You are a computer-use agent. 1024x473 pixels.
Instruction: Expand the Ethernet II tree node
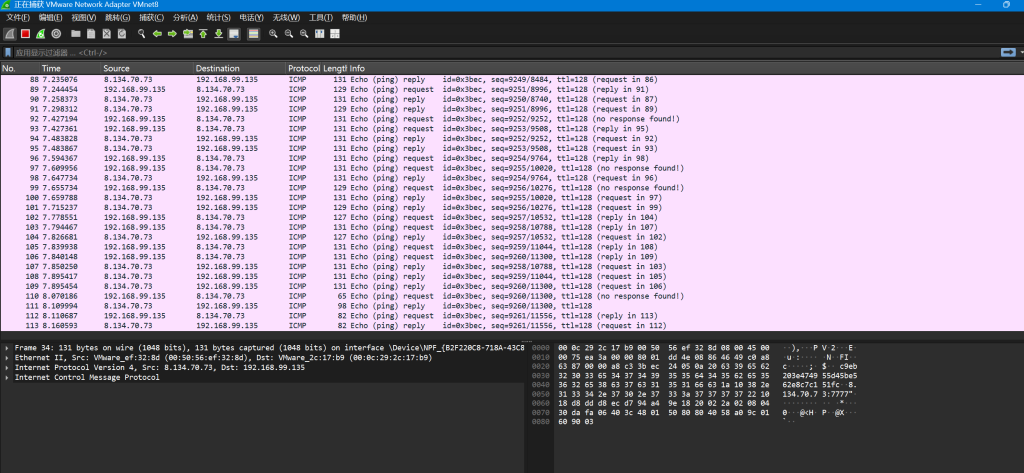pyautogui.click(x=9, y=357)
